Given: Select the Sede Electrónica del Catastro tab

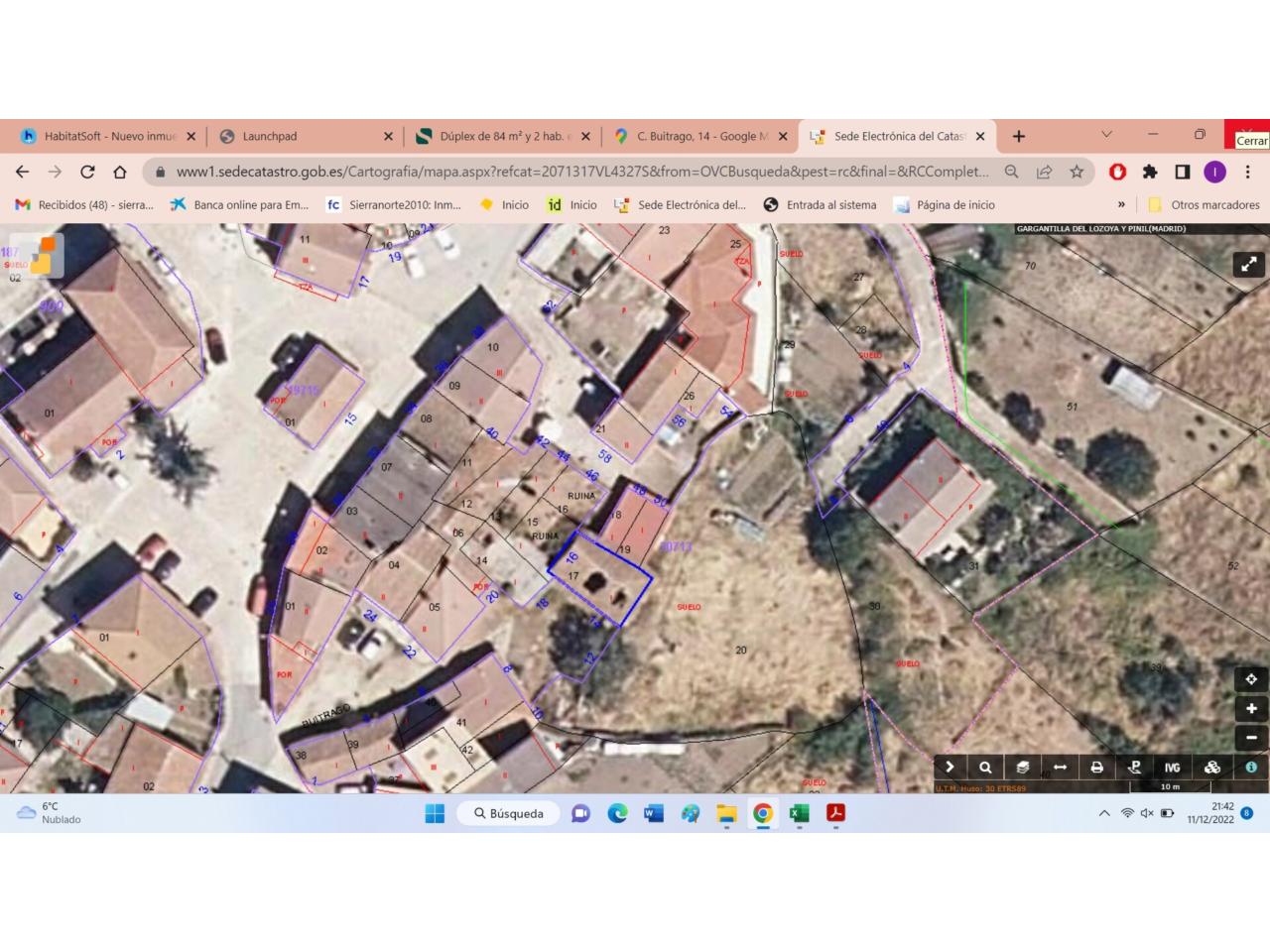Looking at the screenshot, I should point(899,136).
